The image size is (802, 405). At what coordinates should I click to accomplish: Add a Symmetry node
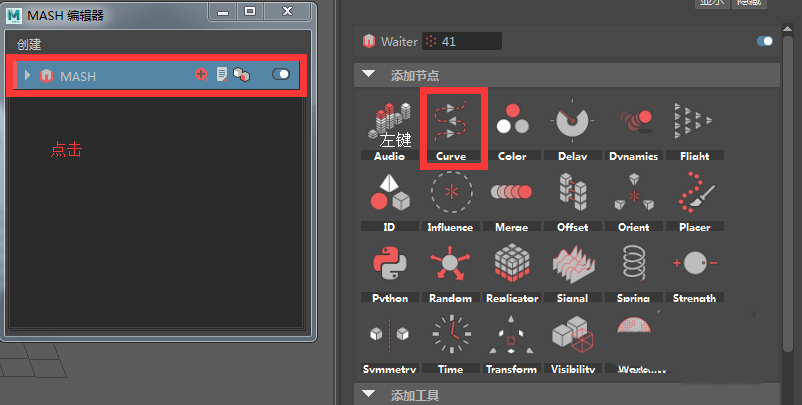389,343
